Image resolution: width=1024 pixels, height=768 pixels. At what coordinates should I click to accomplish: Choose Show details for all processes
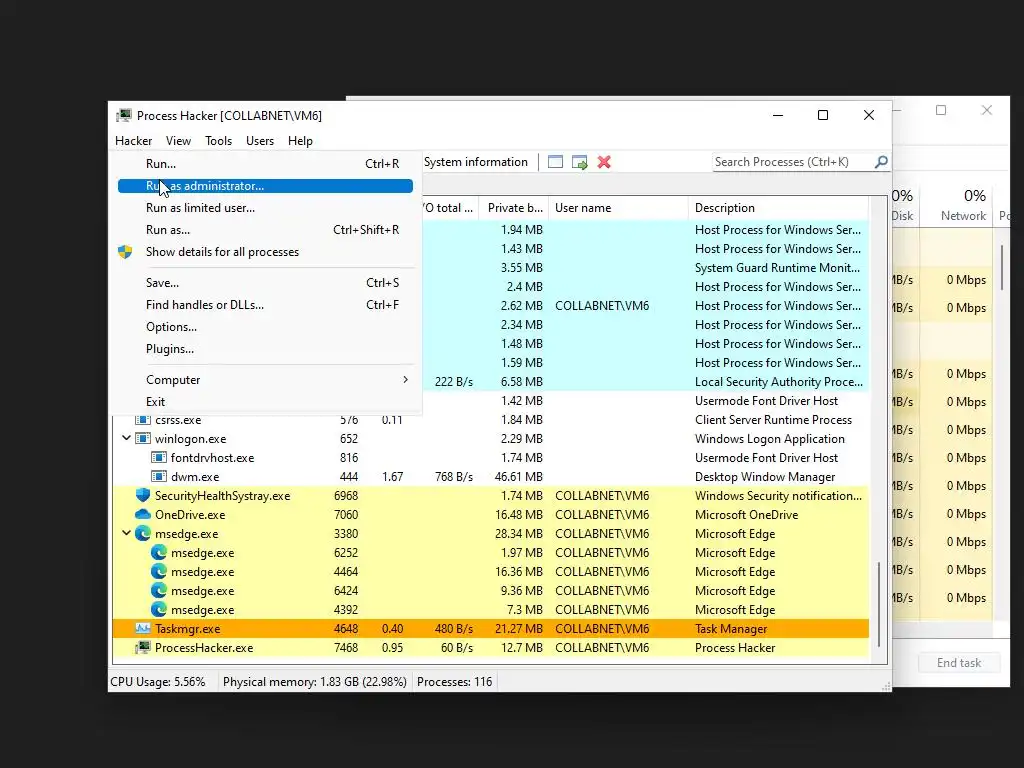(x=265, y=252)
